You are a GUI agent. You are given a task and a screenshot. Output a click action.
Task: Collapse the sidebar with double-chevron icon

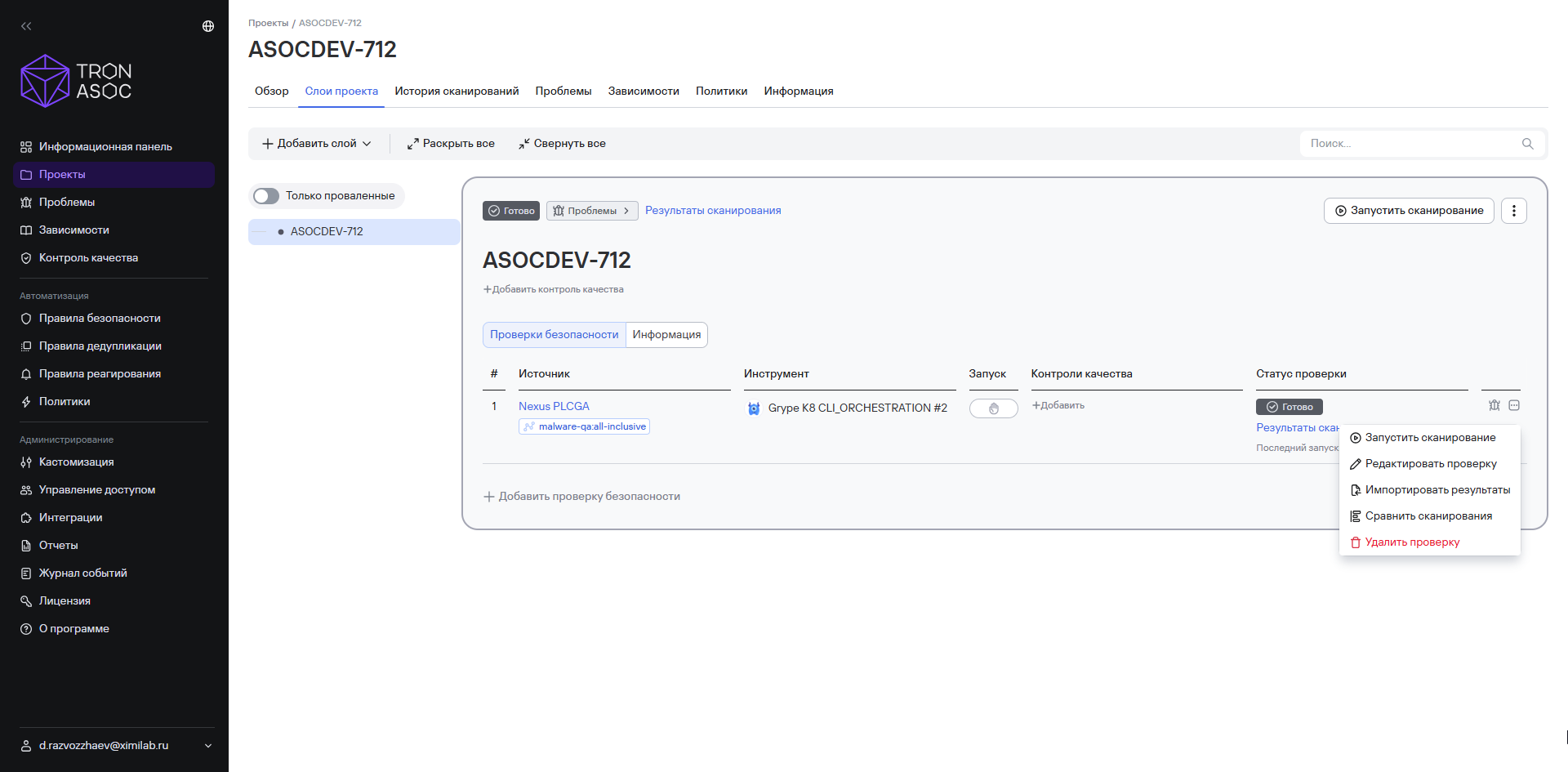26,26
